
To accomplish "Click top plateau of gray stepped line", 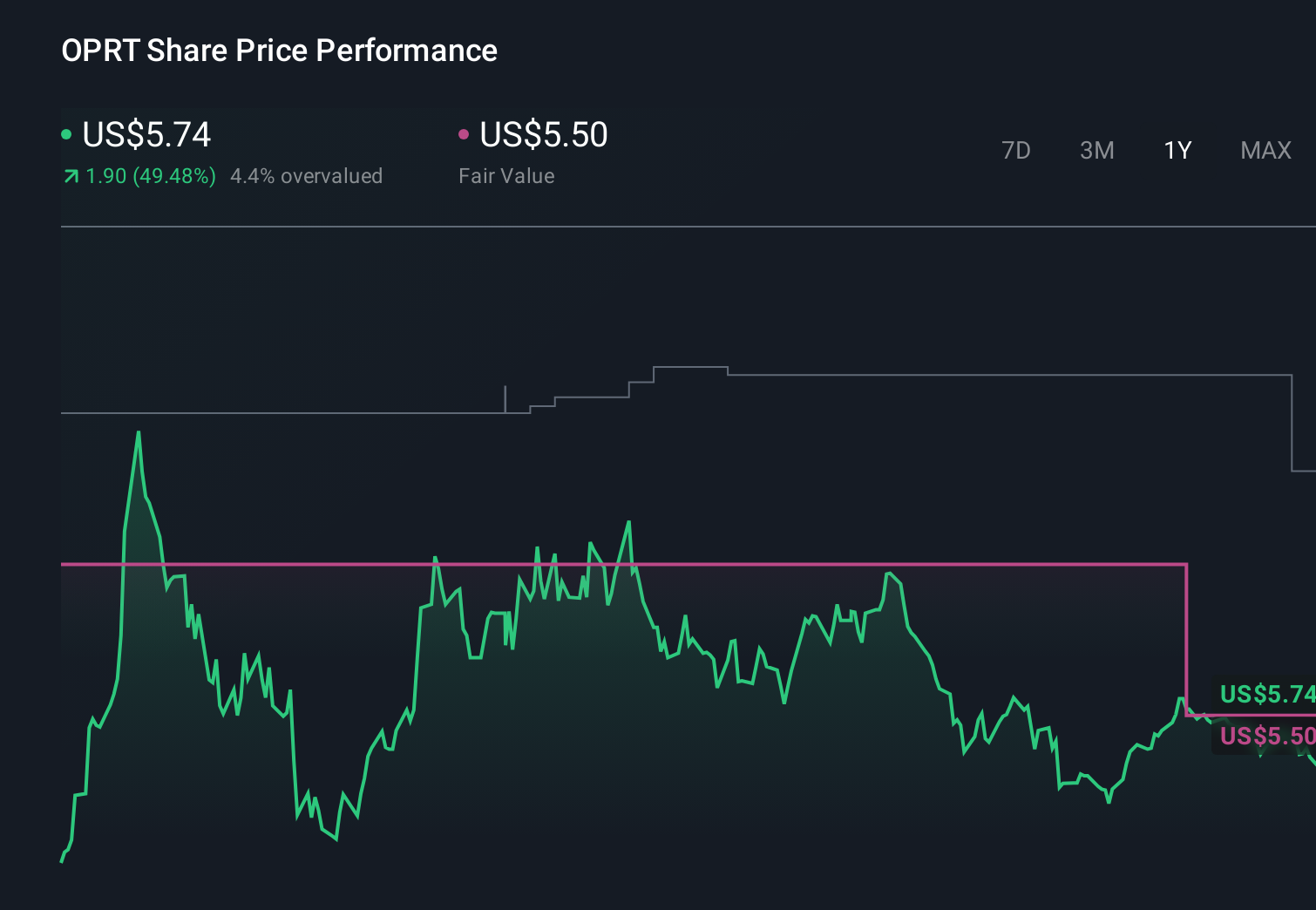I will [x=690, y=368].
